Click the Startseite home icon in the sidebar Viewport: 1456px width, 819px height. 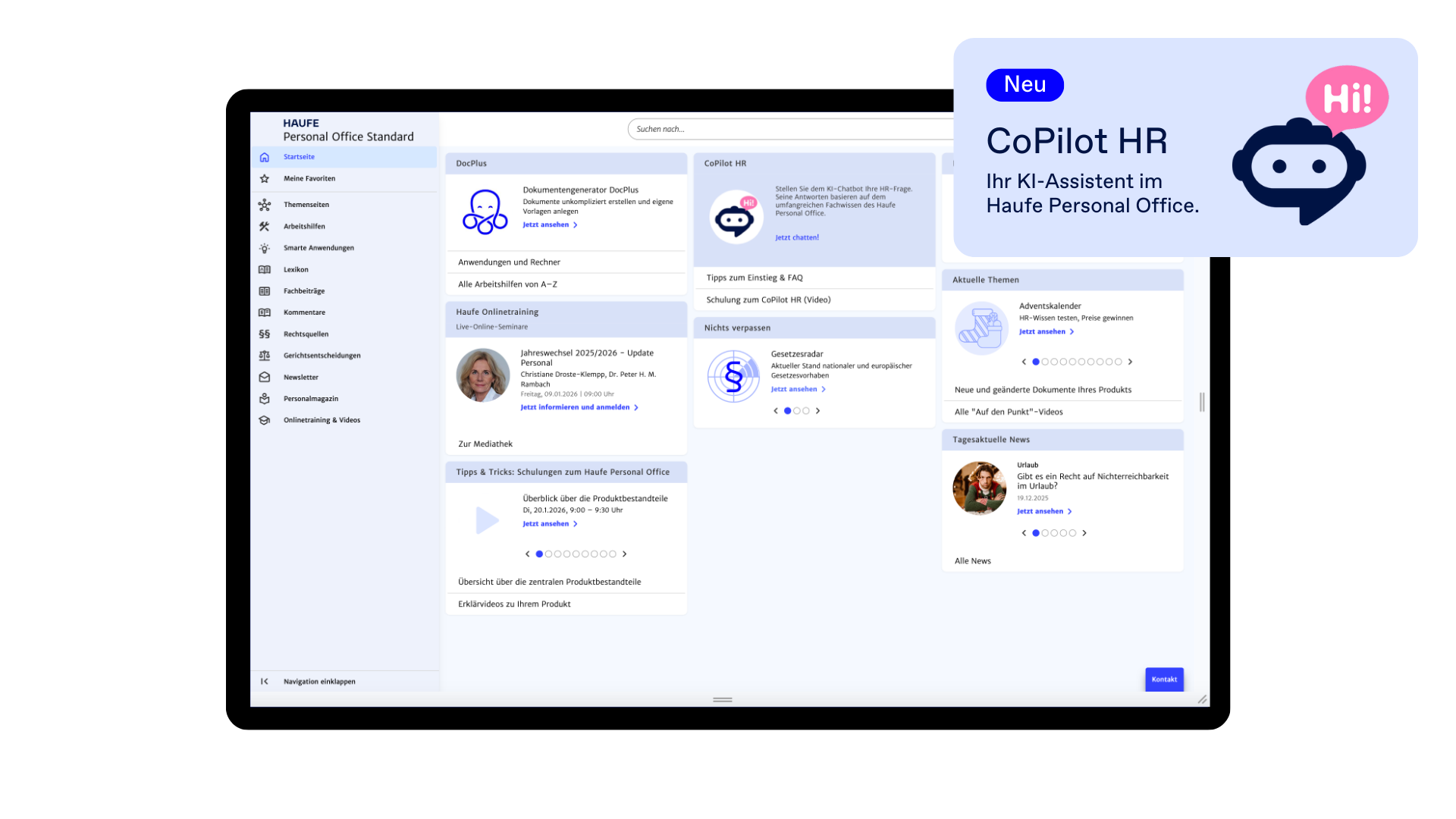264,157
